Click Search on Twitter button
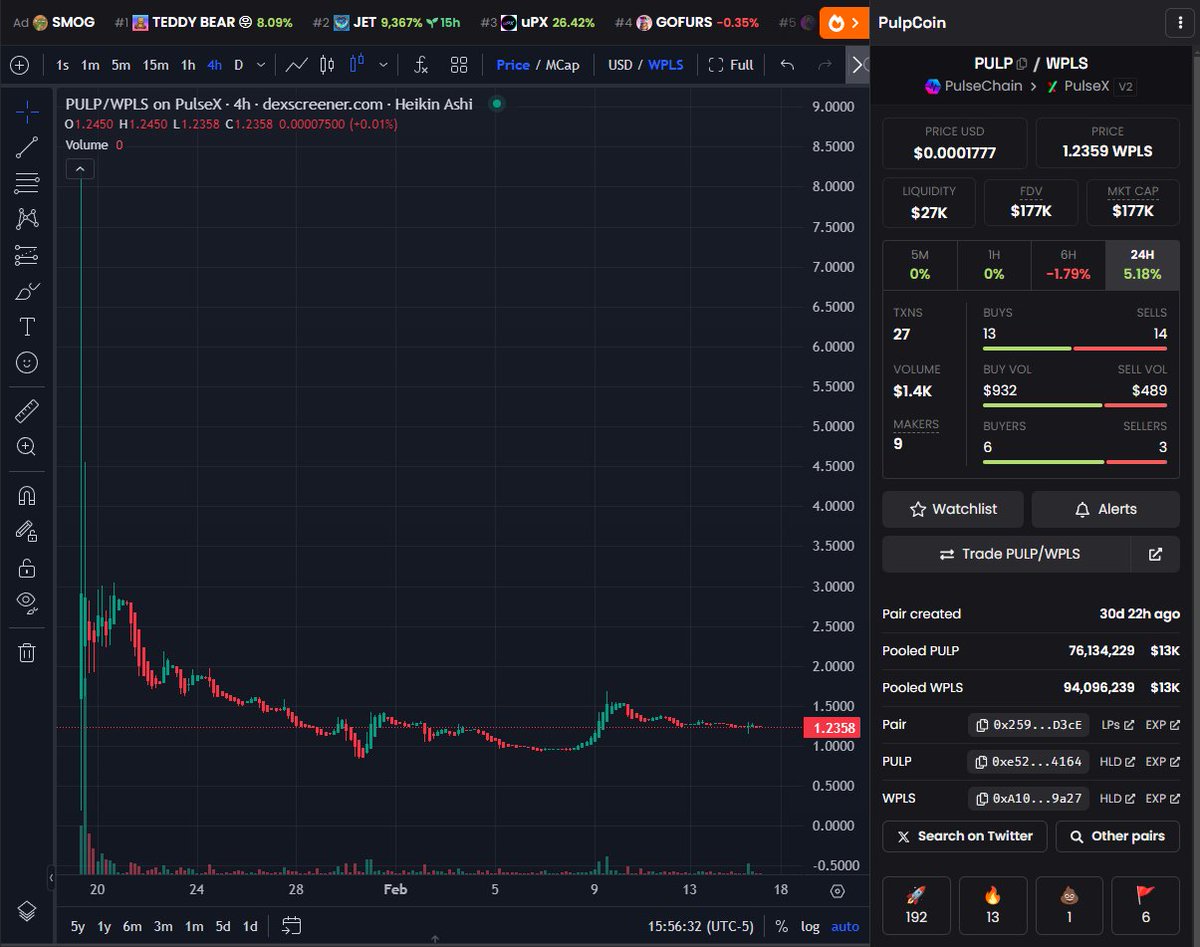Image resolution: width=1200 pixels, height=947 pixels. click(x=964, y=836)
